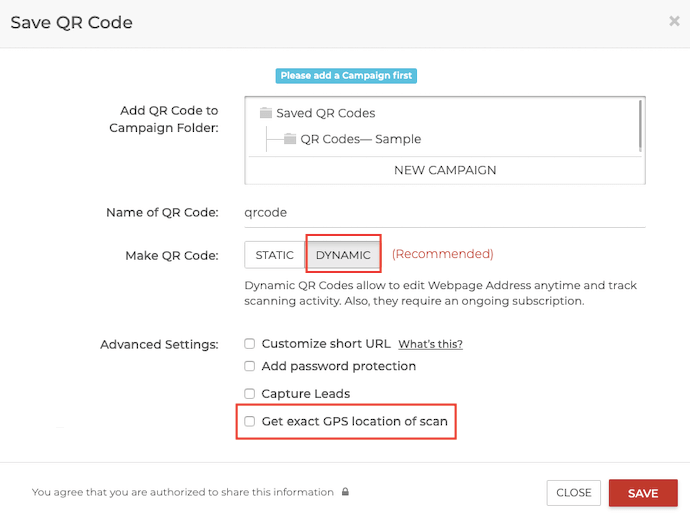Tick the Add password protection checkbox

[x=250, y=366]
